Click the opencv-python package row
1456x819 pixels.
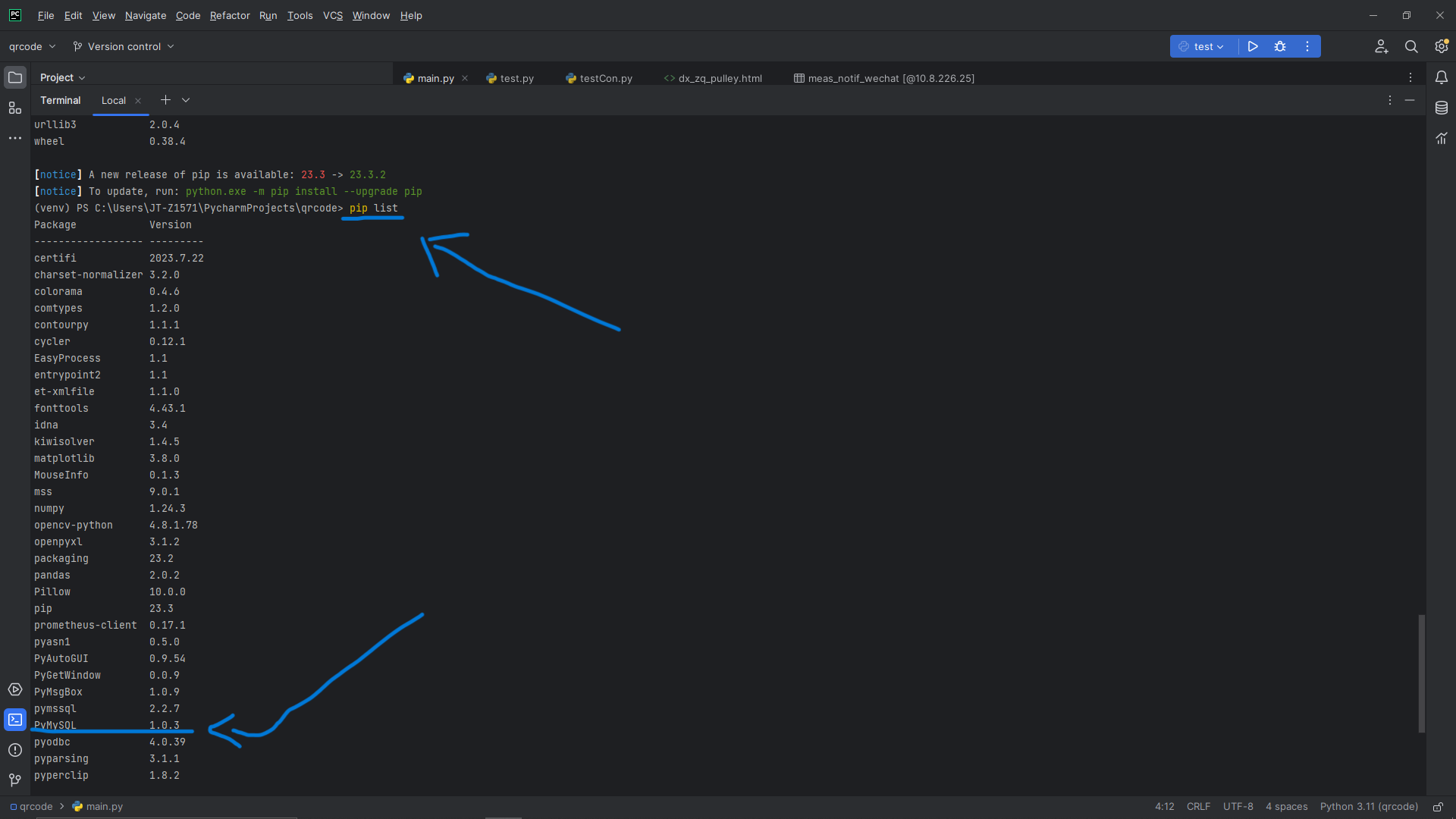tap(115, 525)
